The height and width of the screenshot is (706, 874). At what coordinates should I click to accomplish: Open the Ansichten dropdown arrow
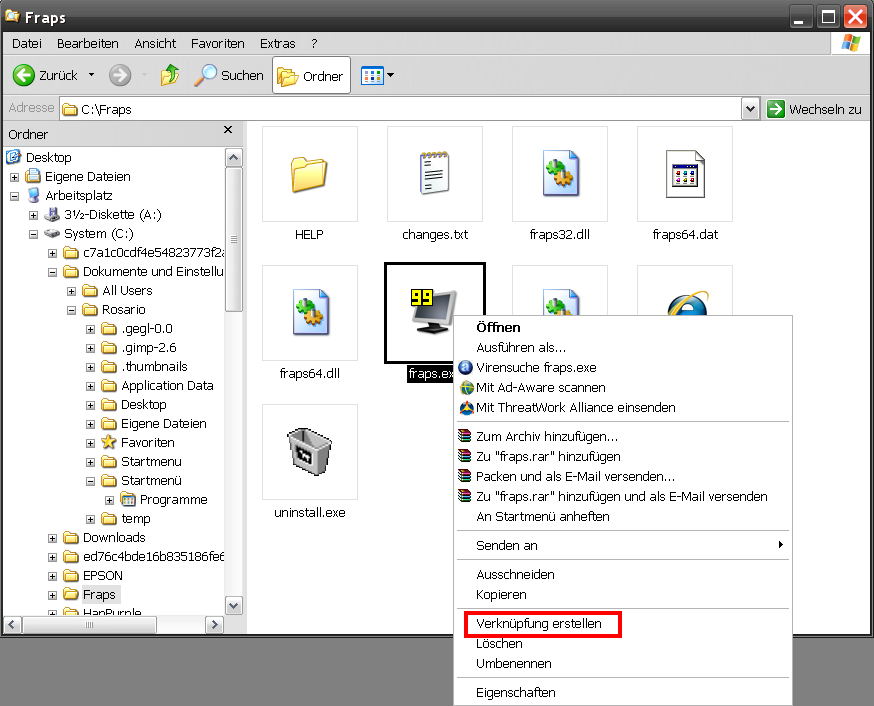391,75
